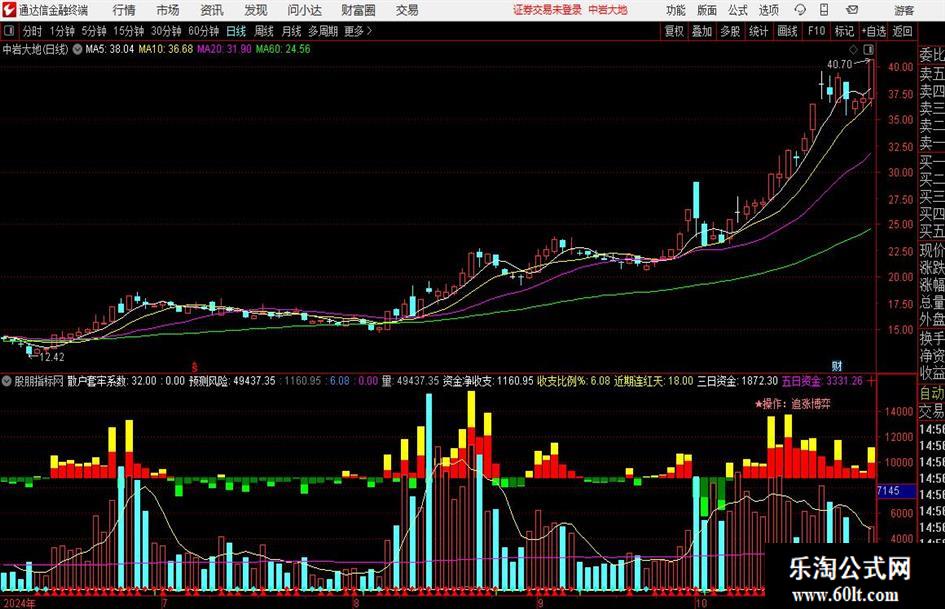The height and width of the screenshot is (609, 945).
Task: Open the 版面 menu
Action: click(707, 10)
